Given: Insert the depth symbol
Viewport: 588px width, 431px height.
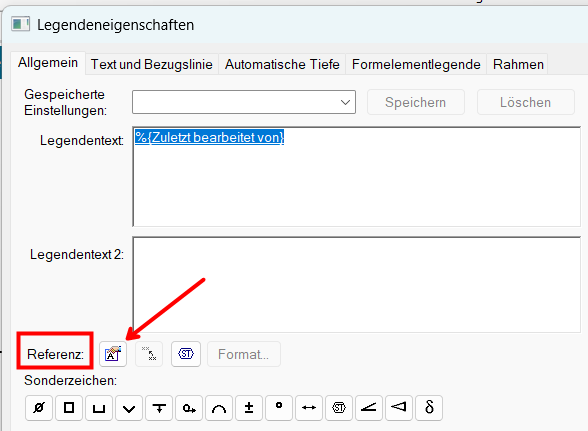Looking at the screenshot, I should click(x=159, y=407).
